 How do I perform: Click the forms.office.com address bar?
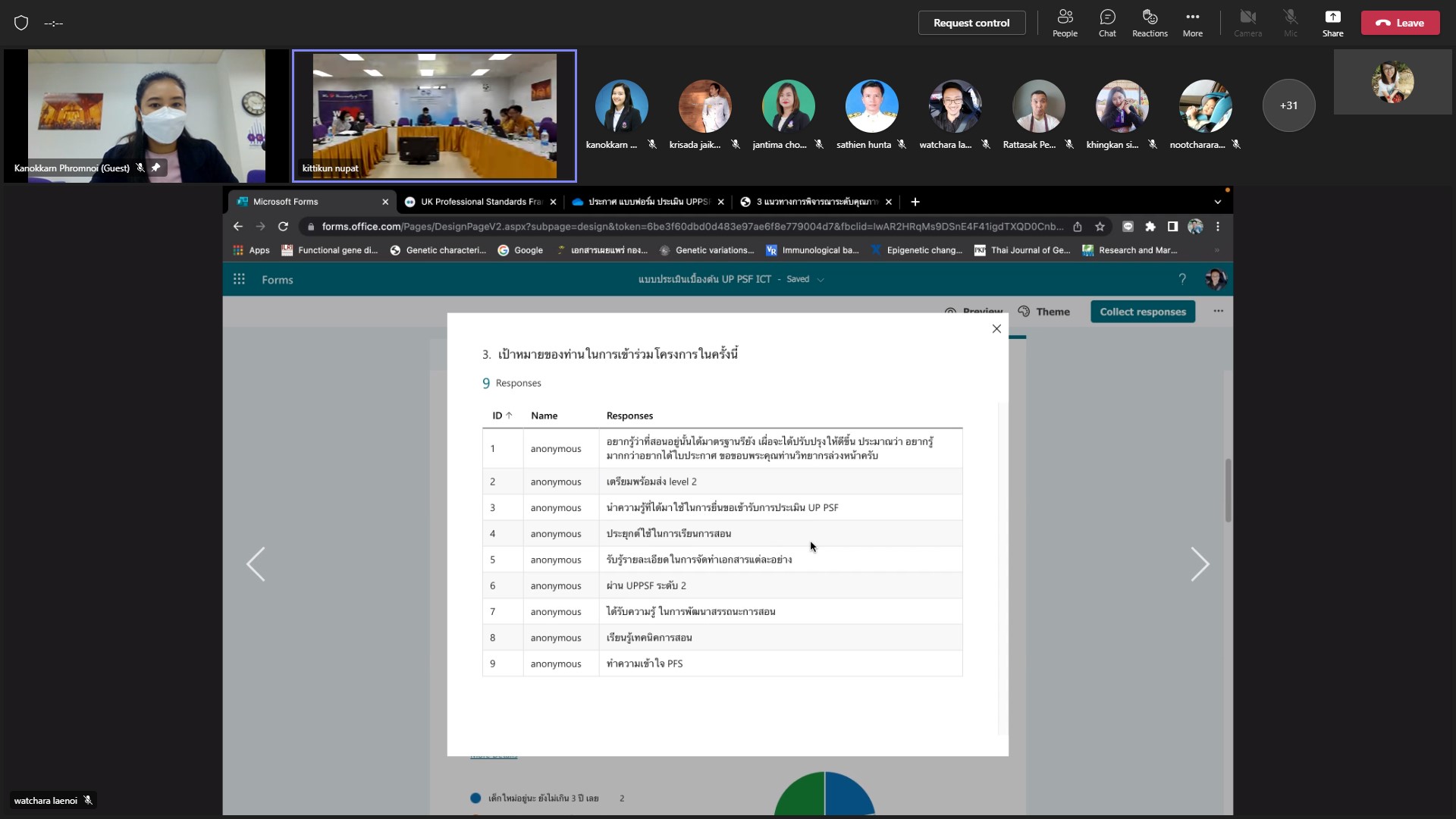(692, 226)
